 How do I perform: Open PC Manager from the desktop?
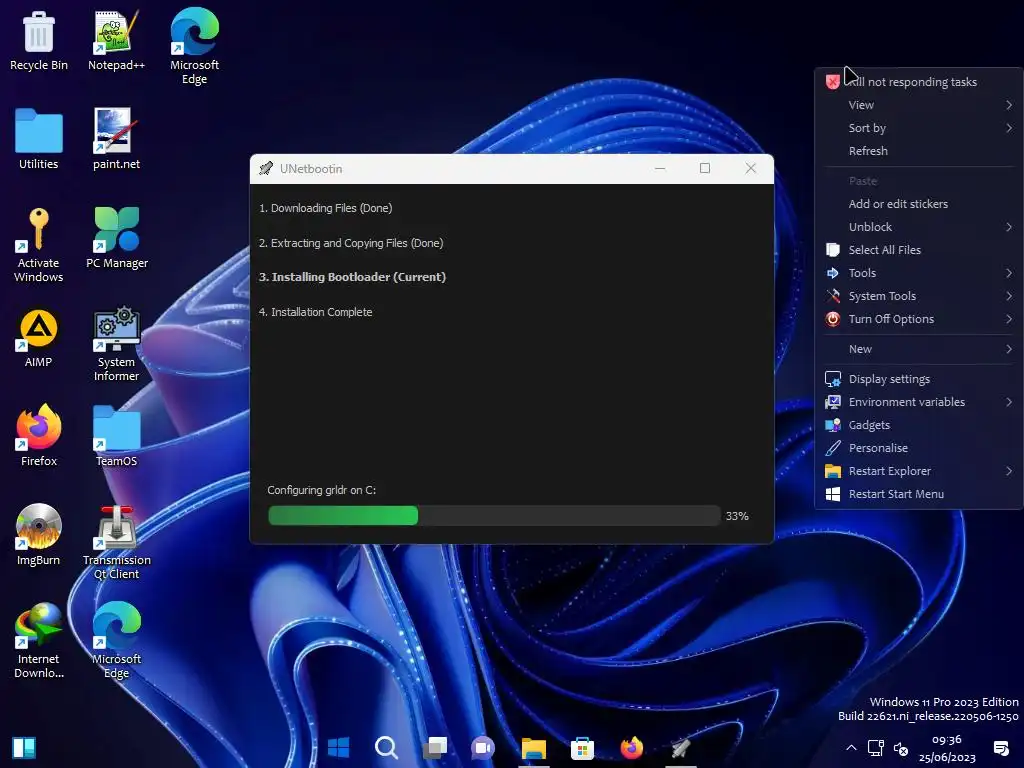pyautogui.click(x=116, y=238)
